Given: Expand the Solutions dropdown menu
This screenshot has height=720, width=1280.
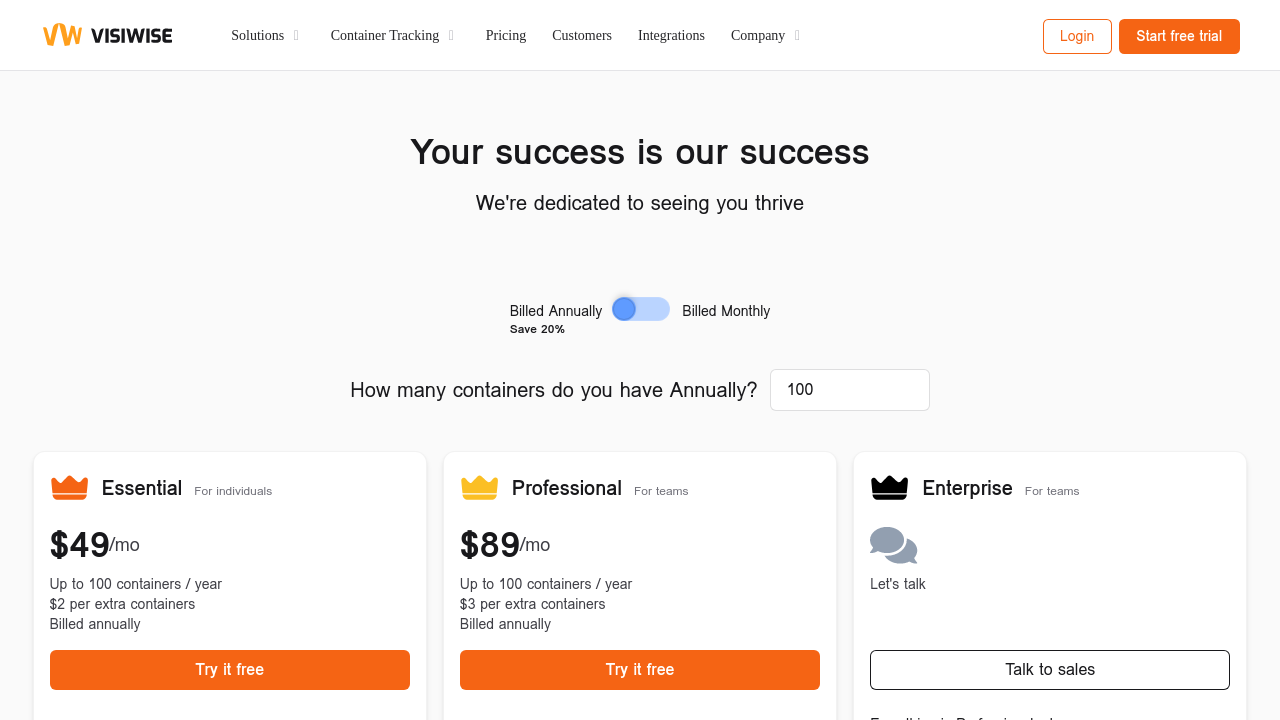Looking at the screenshot, I should pos(265,36).
